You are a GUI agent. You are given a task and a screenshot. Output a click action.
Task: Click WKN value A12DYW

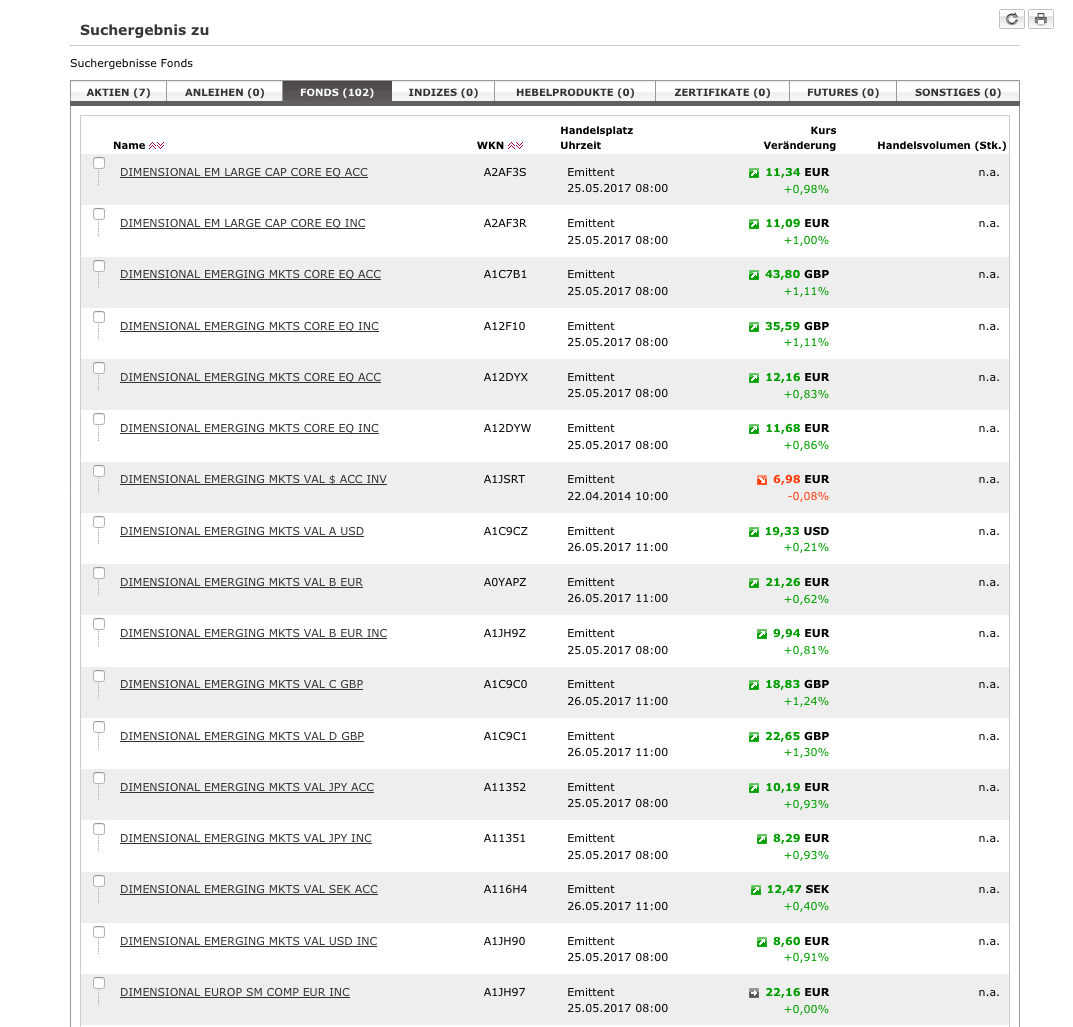point(507,428)
